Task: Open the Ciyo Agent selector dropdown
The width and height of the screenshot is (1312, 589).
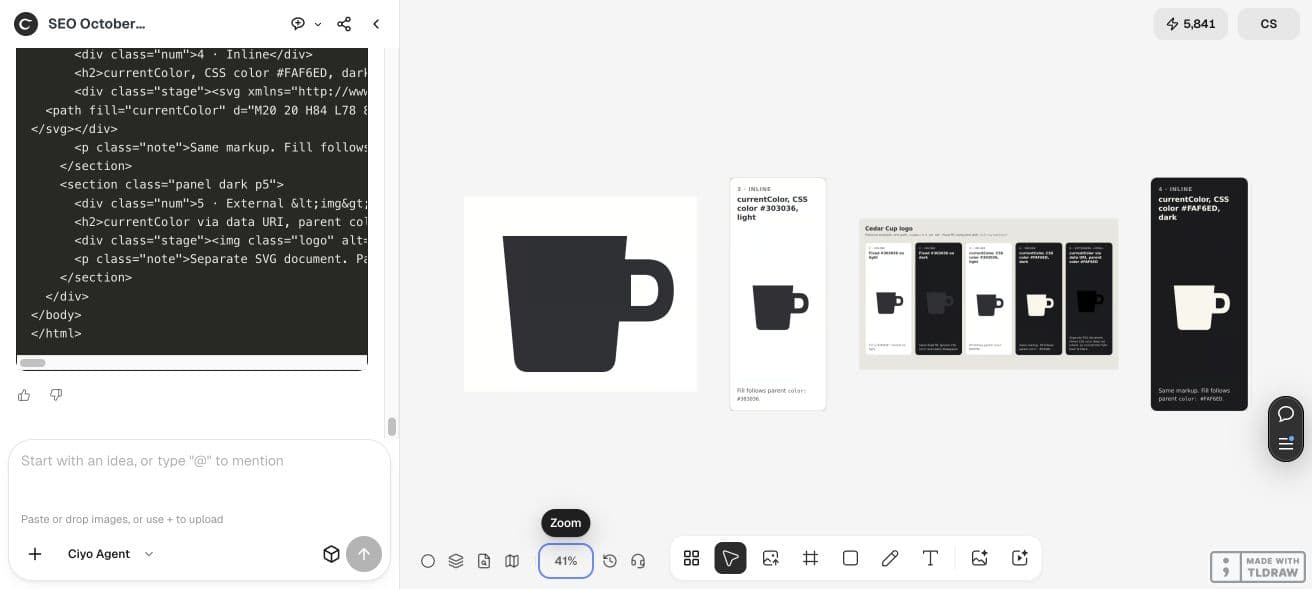Action: pos(111,554)
